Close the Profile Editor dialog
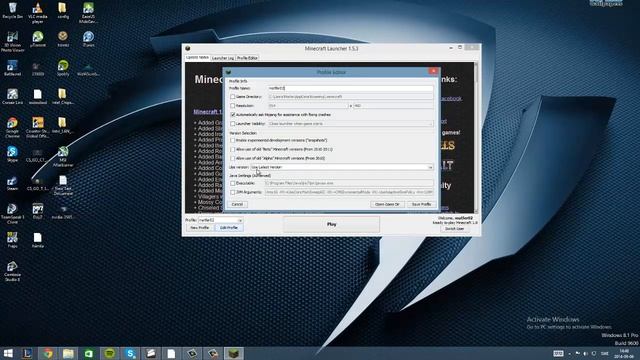 [433, 71]
